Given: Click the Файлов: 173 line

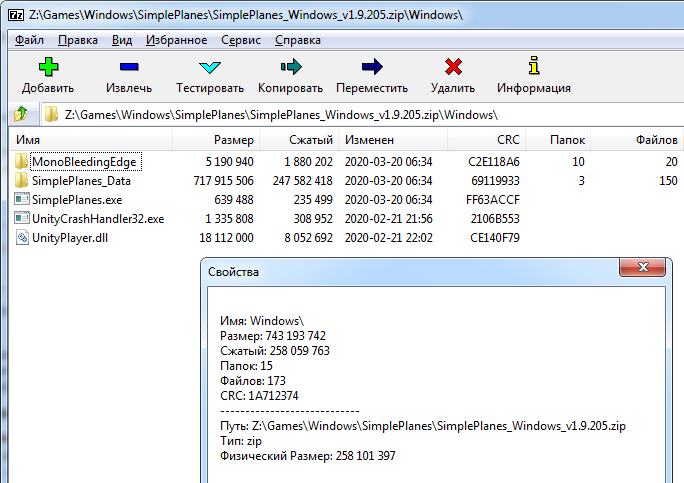Looking at the screenshot, I should pyautogui.click(x=253, y=380).
